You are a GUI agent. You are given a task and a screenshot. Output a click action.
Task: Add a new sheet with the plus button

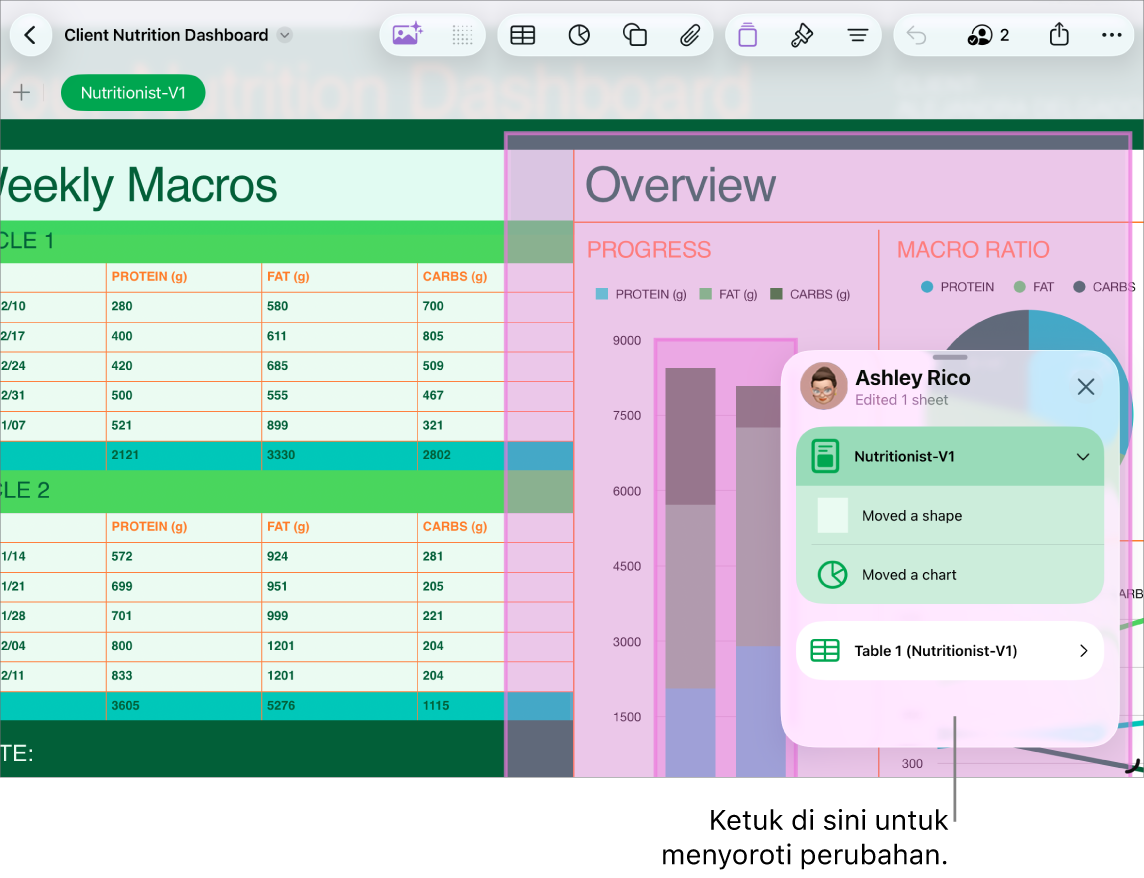(x=21, y=92)
